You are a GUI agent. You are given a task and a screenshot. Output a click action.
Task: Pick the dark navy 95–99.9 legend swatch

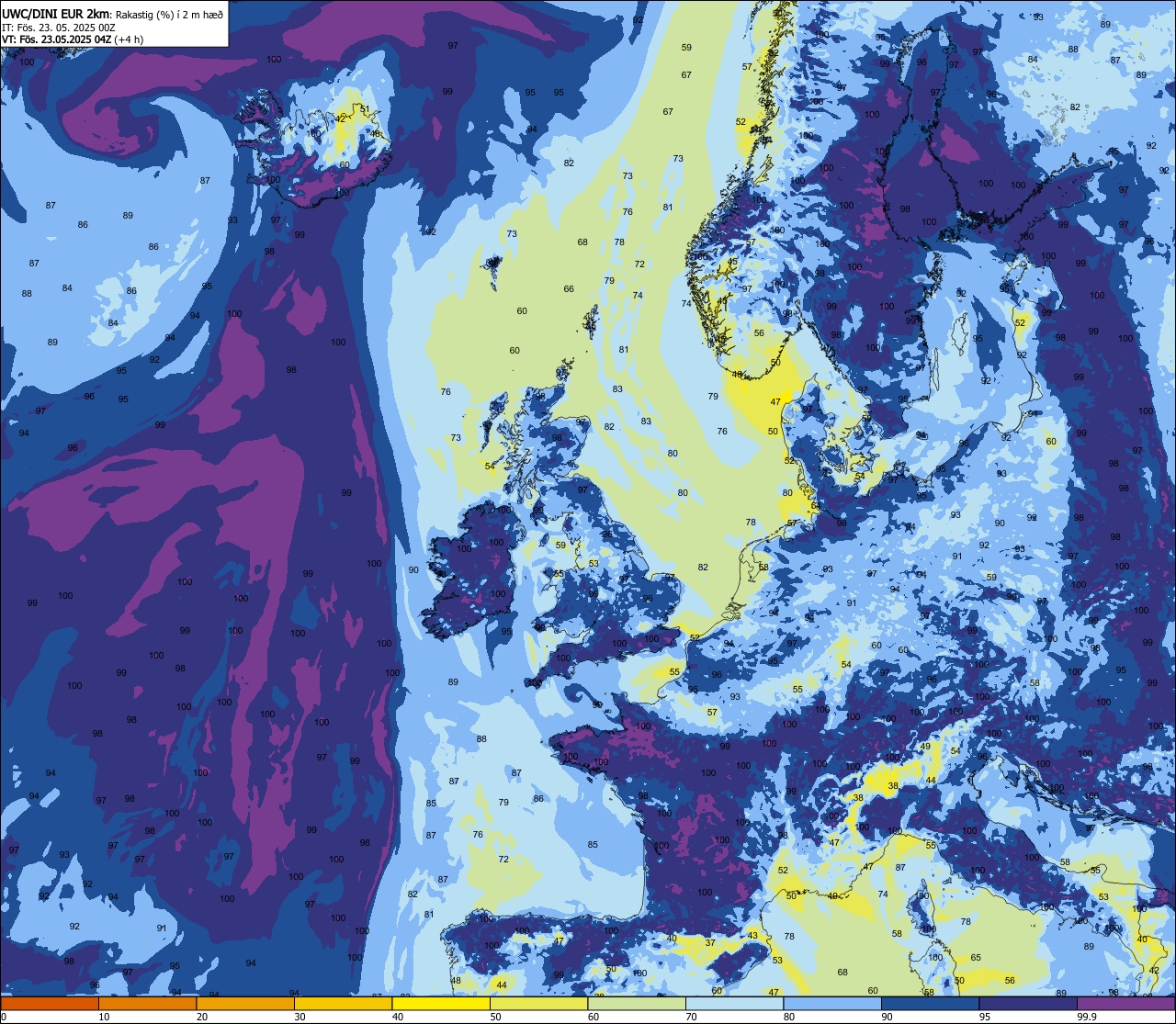[1028, 1003]
